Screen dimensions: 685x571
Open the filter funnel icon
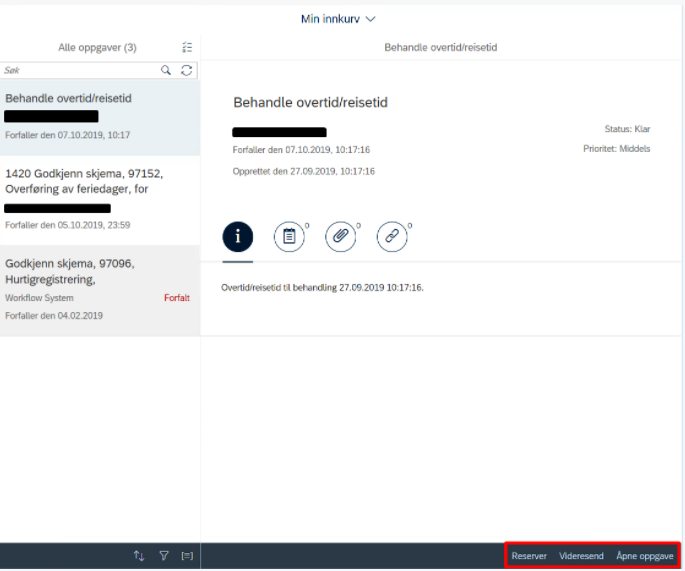(x=164, y=556)
